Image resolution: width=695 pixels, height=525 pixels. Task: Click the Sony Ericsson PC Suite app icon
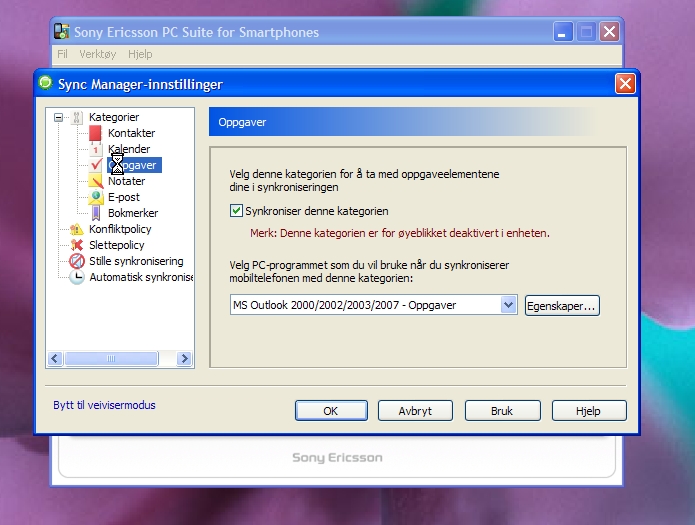[x=62, y=31]
